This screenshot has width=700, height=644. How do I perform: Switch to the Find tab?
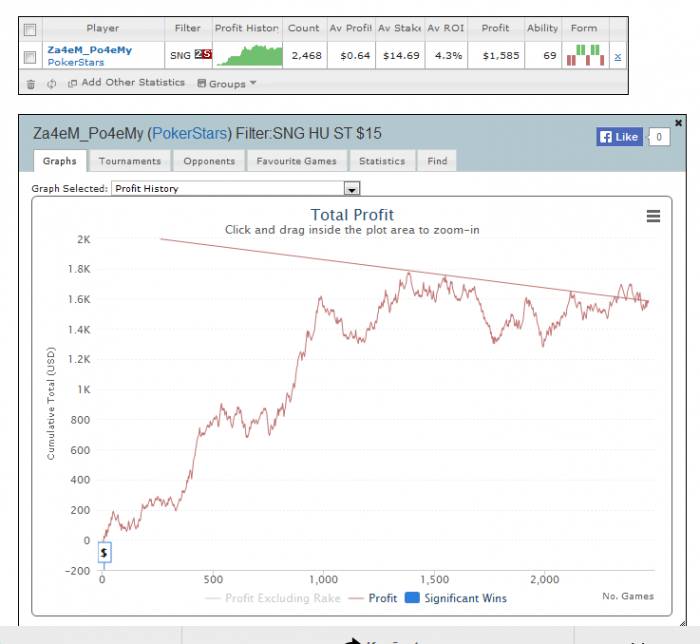point(437,161)
